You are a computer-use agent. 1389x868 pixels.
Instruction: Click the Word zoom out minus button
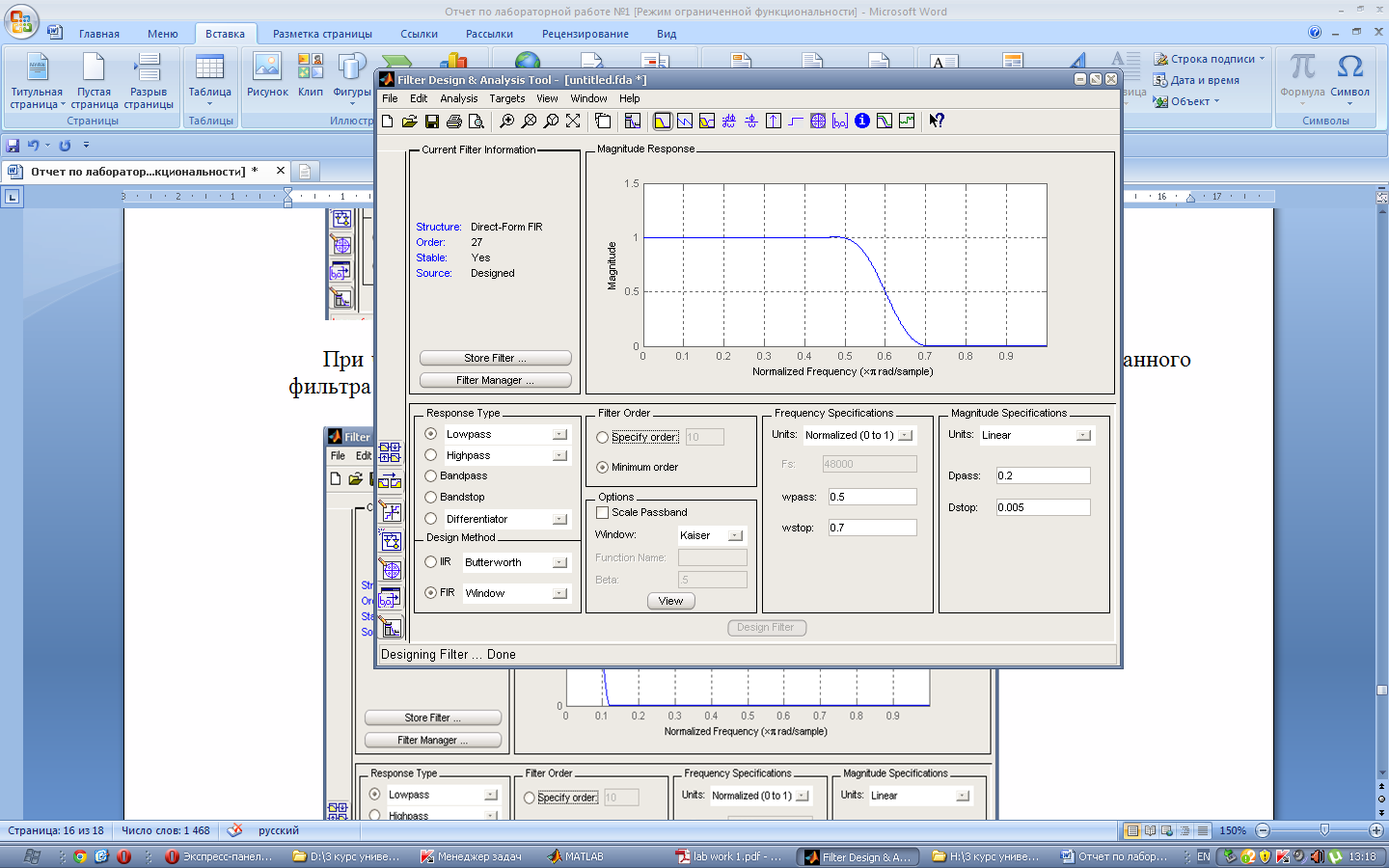coord(1263,830)
